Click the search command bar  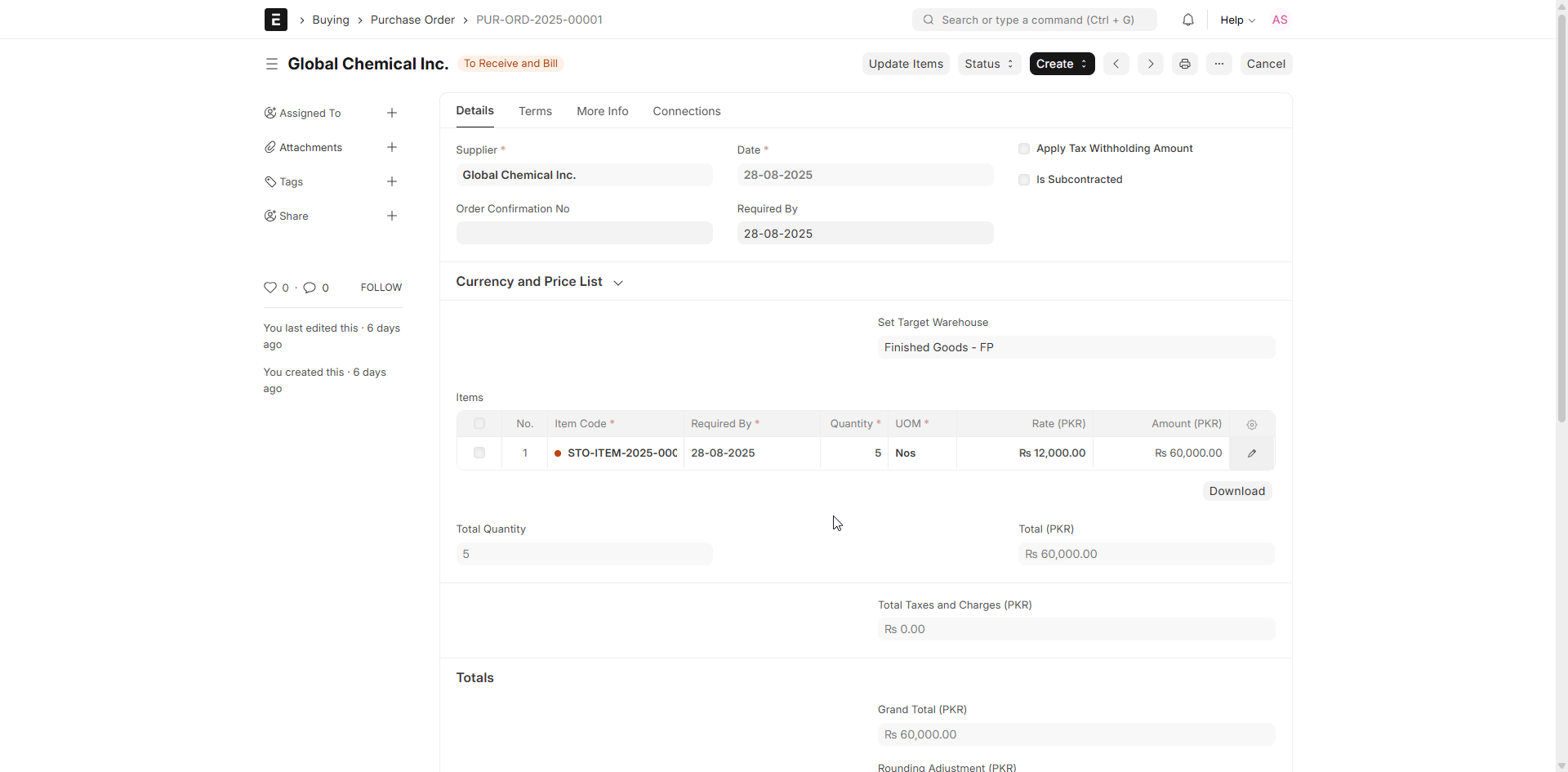tap(1034, 20)
